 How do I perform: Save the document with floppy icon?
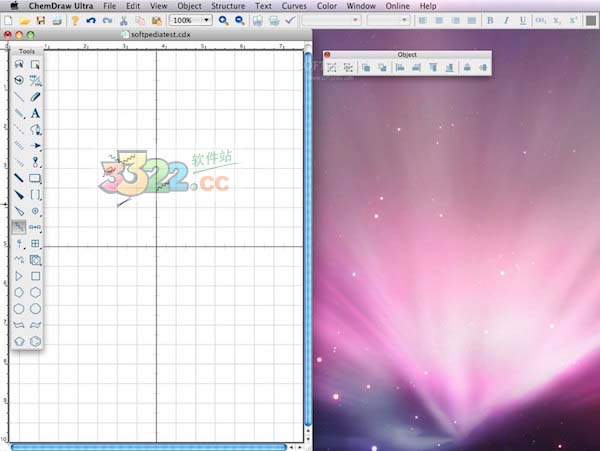click(41, 20)
